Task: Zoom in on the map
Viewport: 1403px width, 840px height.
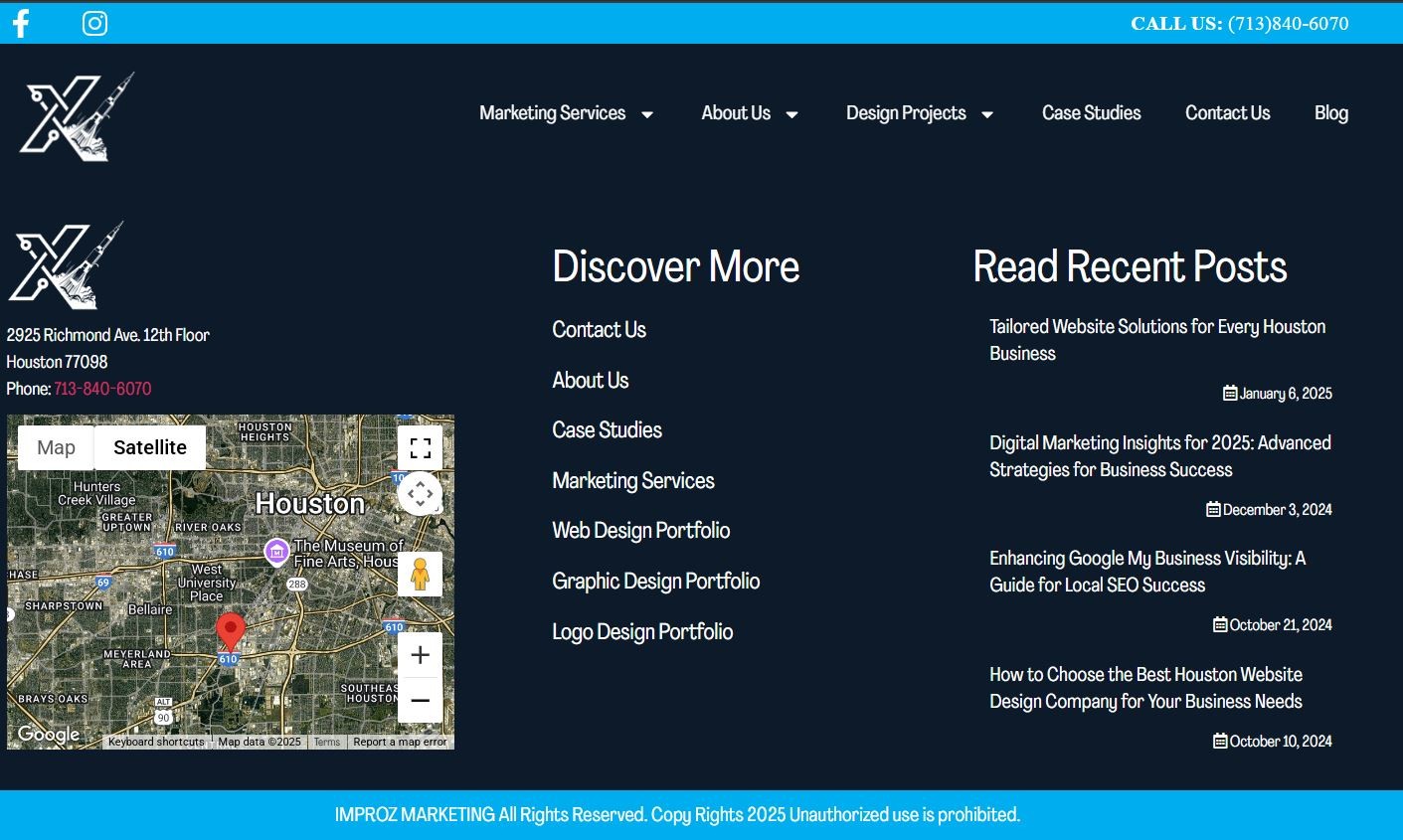Action: point(420,655)
